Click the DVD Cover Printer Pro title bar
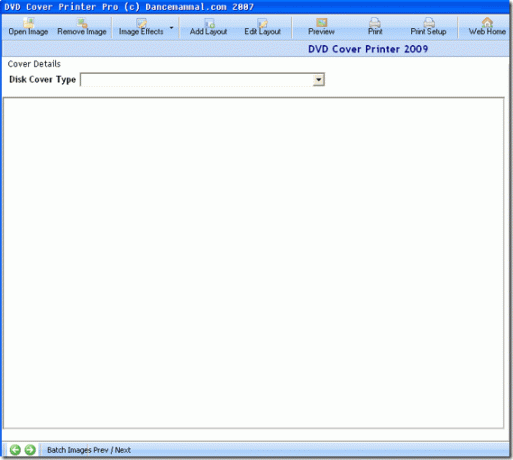513x460 pixels. pos(255,7)
